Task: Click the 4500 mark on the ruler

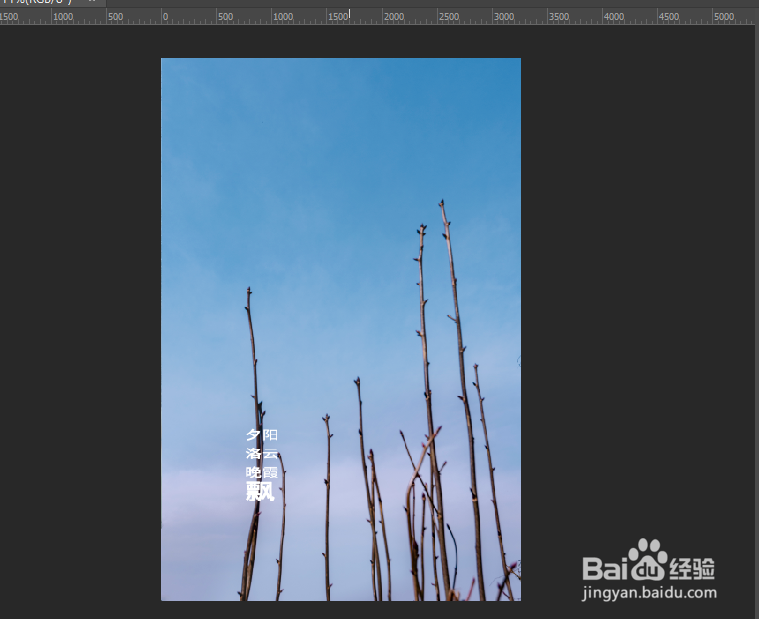Action: click(669, 17)
